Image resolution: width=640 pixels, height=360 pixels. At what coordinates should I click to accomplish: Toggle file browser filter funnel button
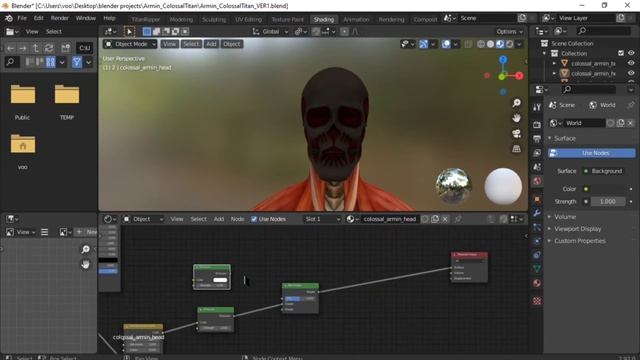[77, 62]
